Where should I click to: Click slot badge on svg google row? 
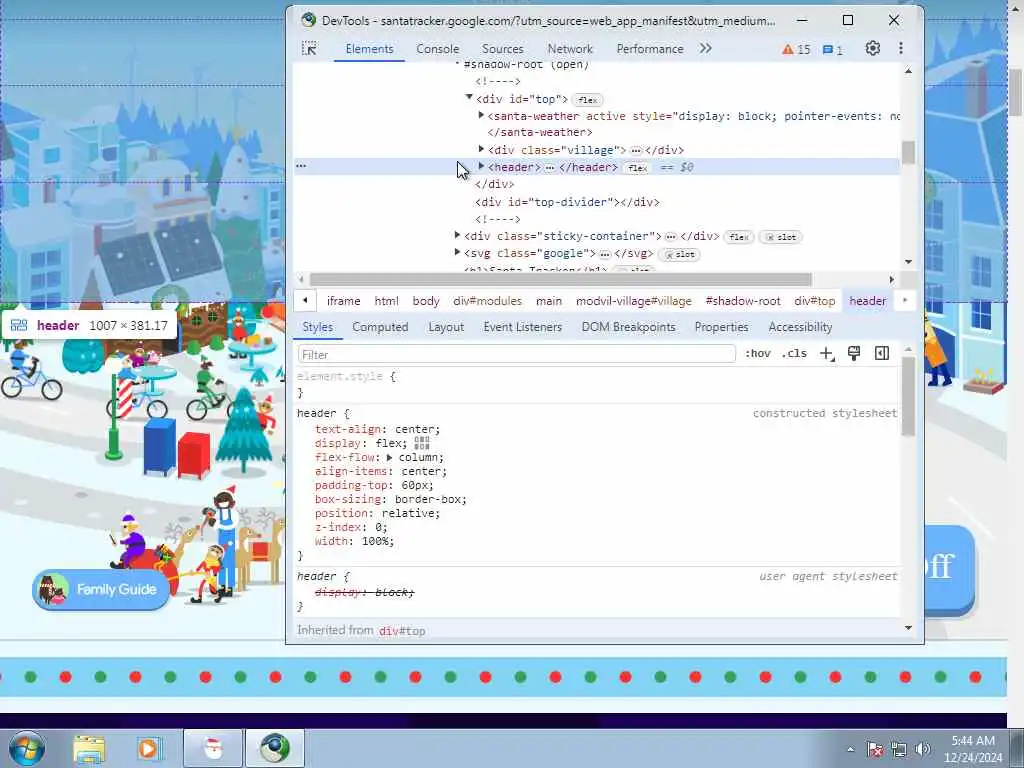pyautogui.click(x=679, y=254)
